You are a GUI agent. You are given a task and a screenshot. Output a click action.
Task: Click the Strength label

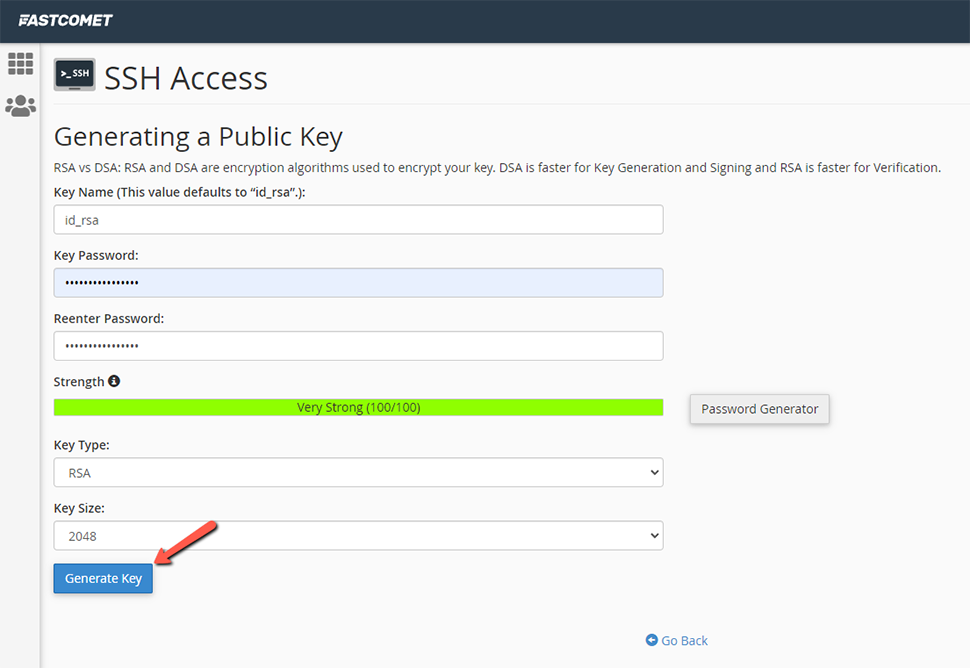point(79,382)
